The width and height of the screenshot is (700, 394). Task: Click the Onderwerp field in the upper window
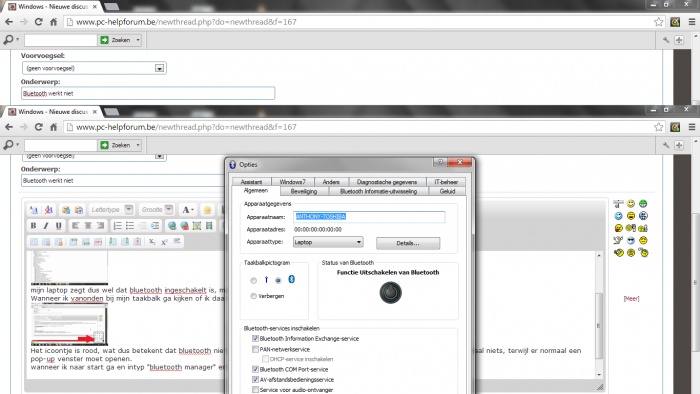point(148,93)
